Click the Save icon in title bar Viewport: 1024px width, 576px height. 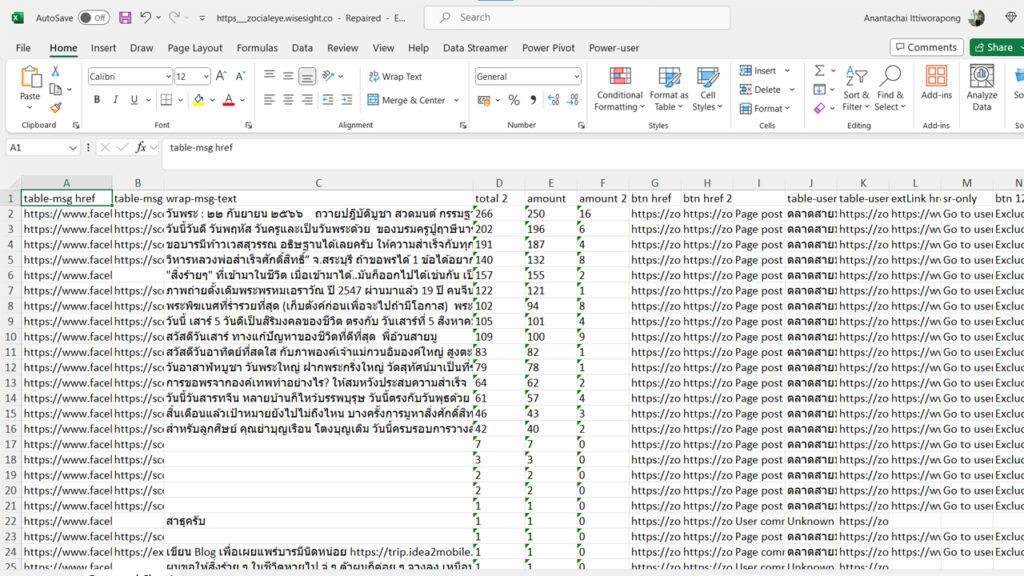click(125, 18)
